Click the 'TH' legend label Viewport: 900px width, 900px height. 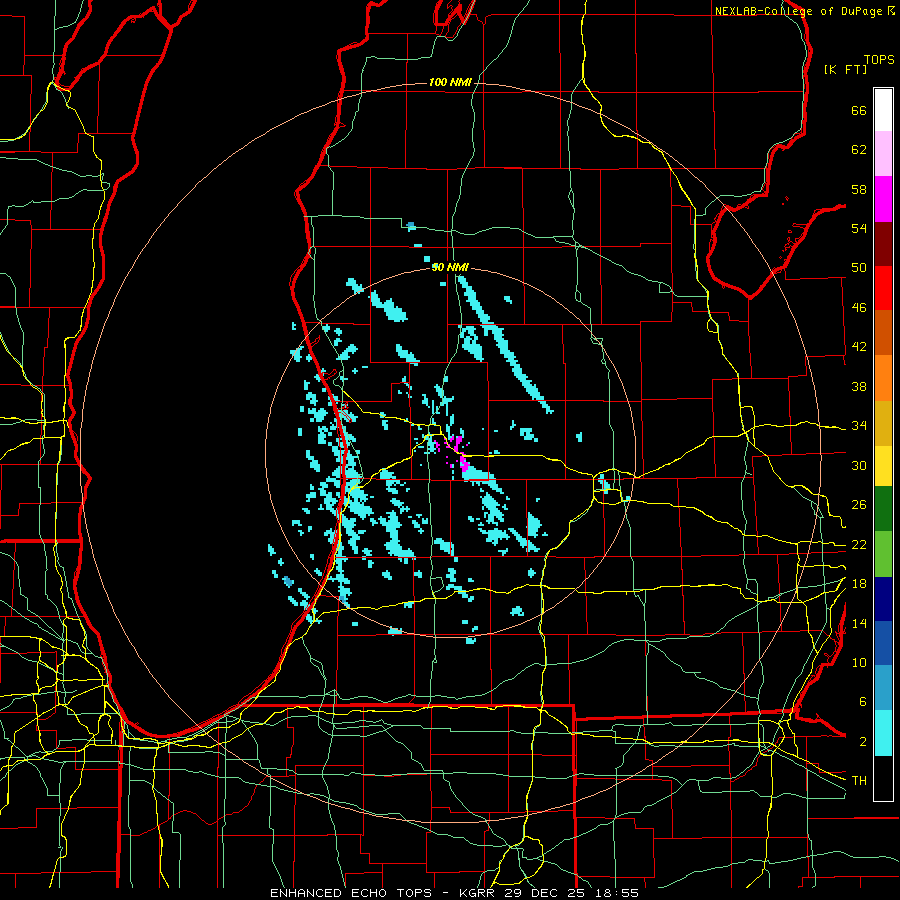pos(859,781)
